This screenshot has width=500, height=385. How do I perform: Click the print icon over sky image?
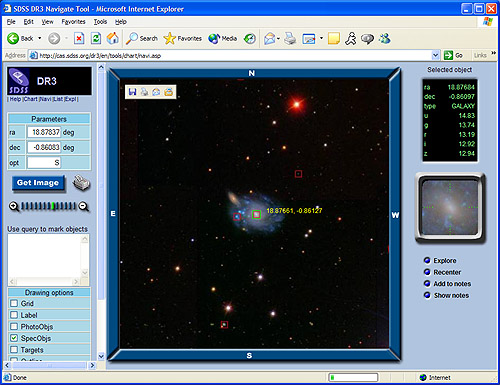click(144, 92)
